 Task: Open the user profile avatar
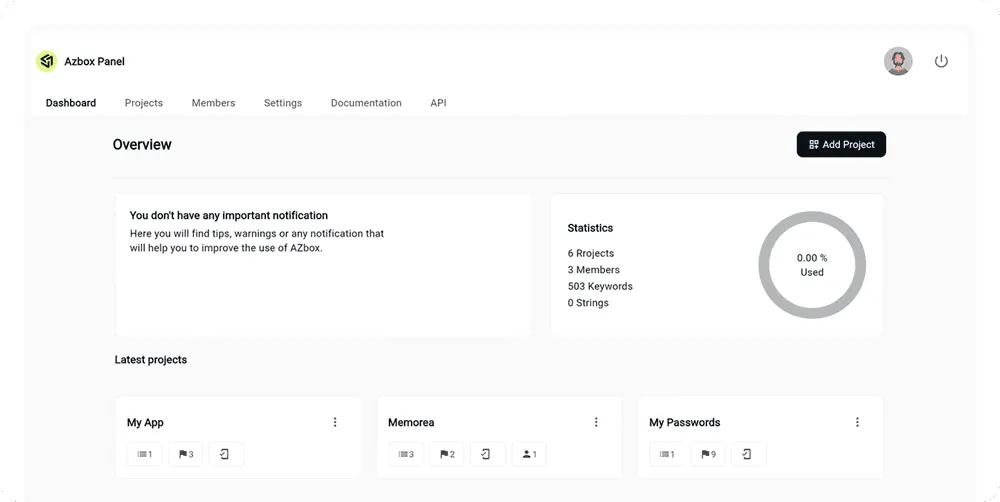(x=898, y=61)
